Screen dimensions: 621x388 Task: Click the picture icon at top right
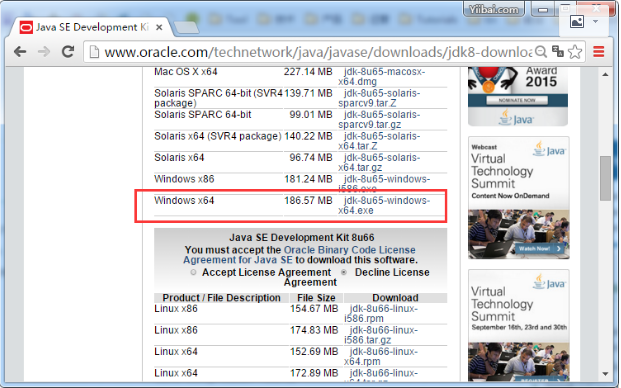(x=577, y=21)
